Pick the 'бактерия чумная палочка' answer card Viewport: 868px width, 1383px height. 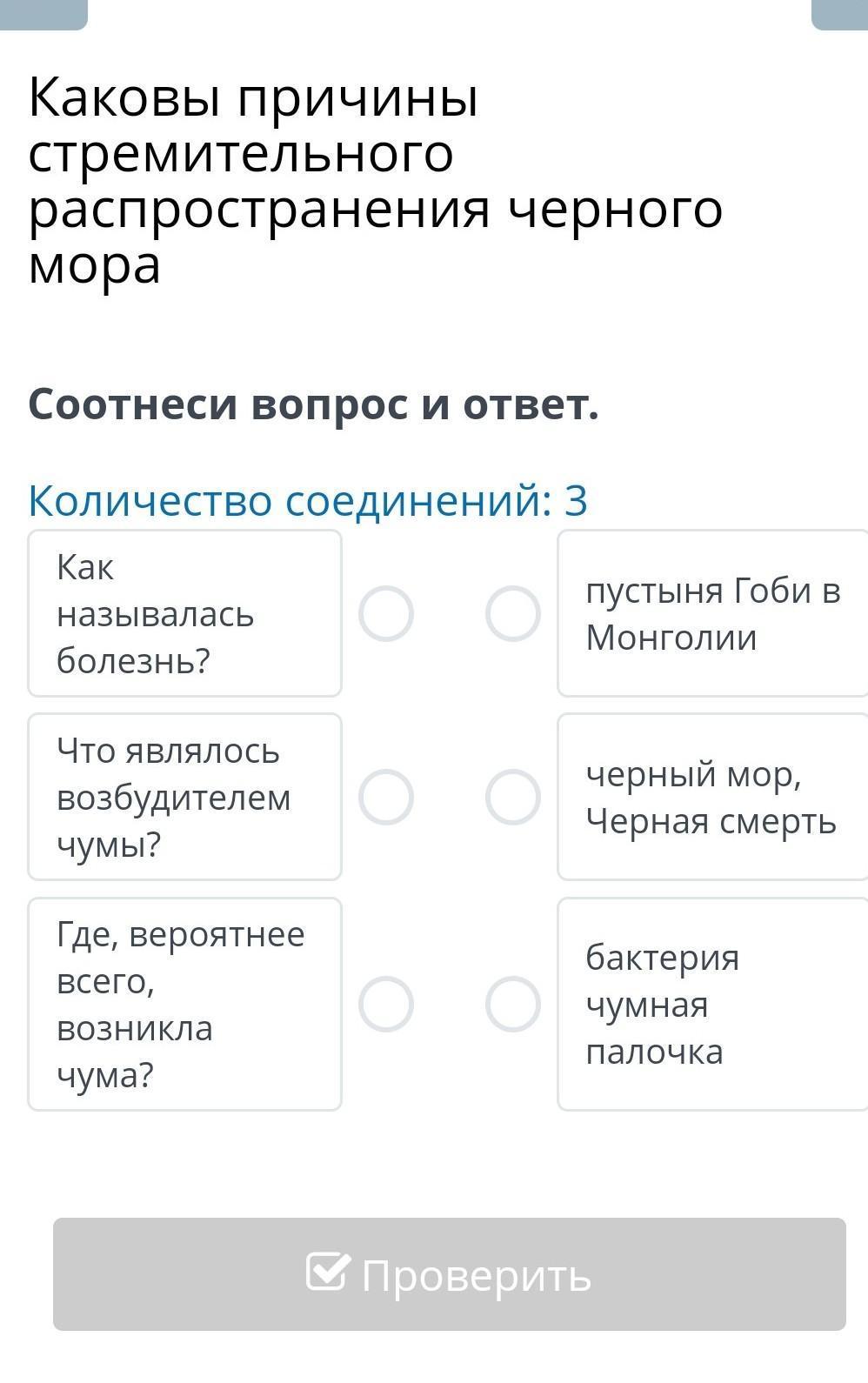(x=712, y=1004)
